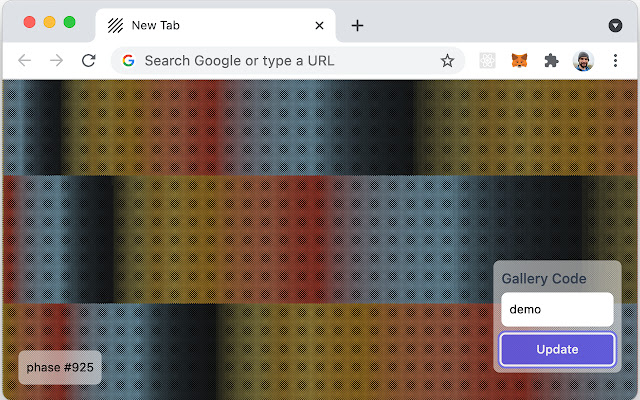Expand the tab search dropdown arrow

tap(615, 25)
